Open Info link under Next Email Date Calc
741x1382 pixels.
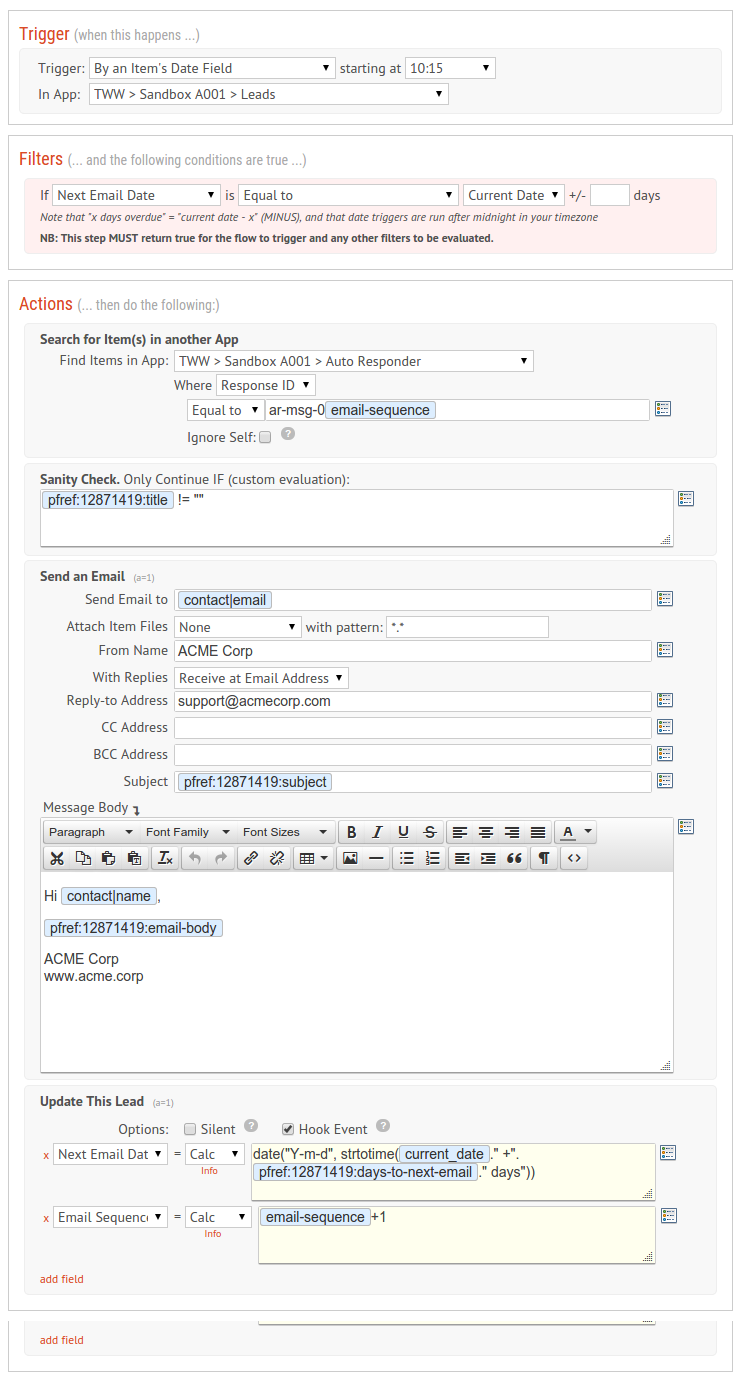pos(209,1171)
